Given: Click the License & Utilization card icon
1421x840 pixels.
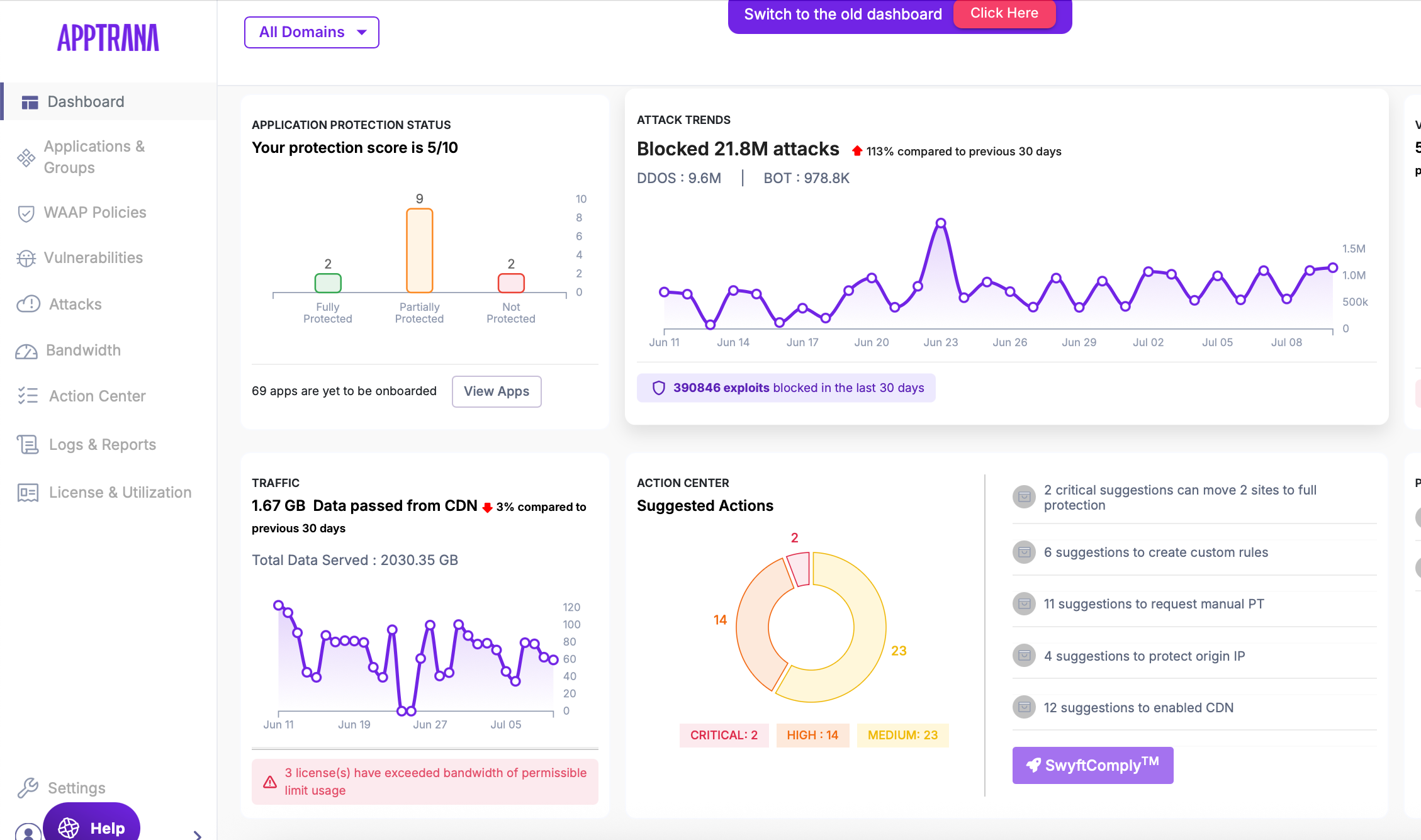Looking at the screenshot, I should coord(28,493).
